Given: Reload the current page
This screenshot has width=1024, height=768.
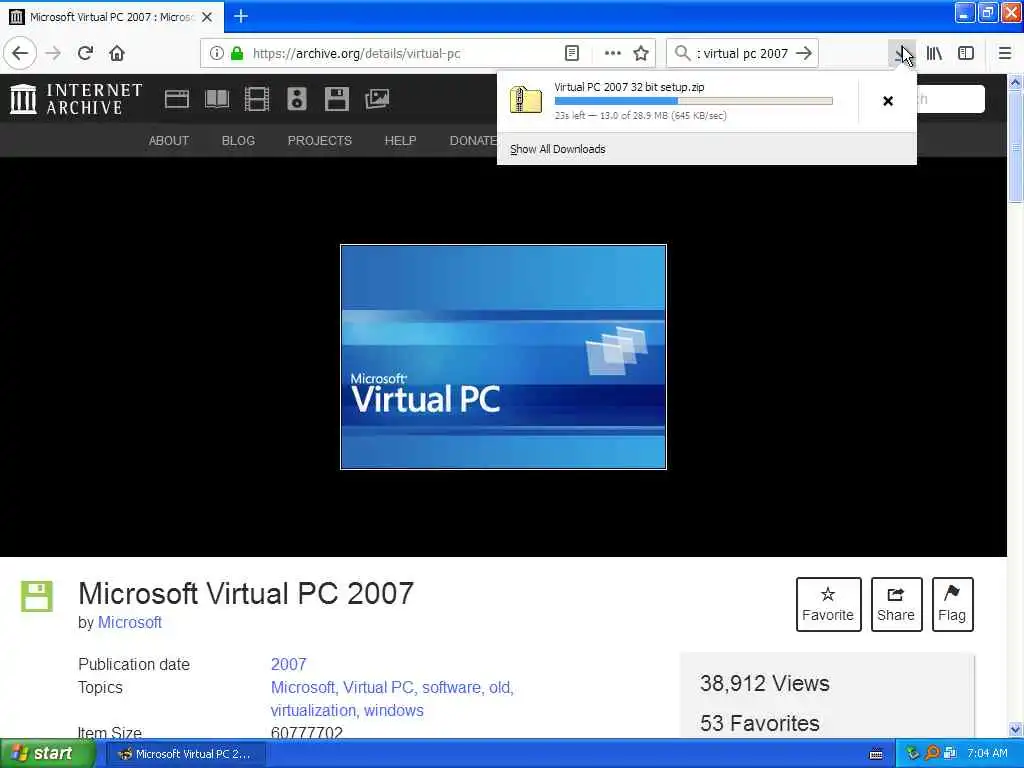Looking at the screenshot, I should pyautogui.click(x=85, y=53).
